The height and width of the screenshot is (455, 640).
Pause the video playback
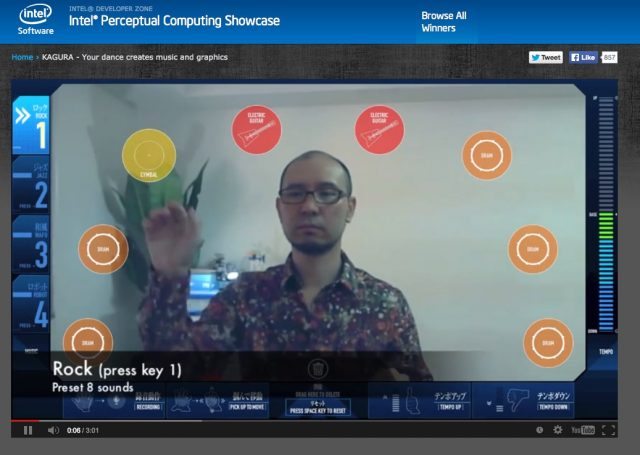point(27,430)
